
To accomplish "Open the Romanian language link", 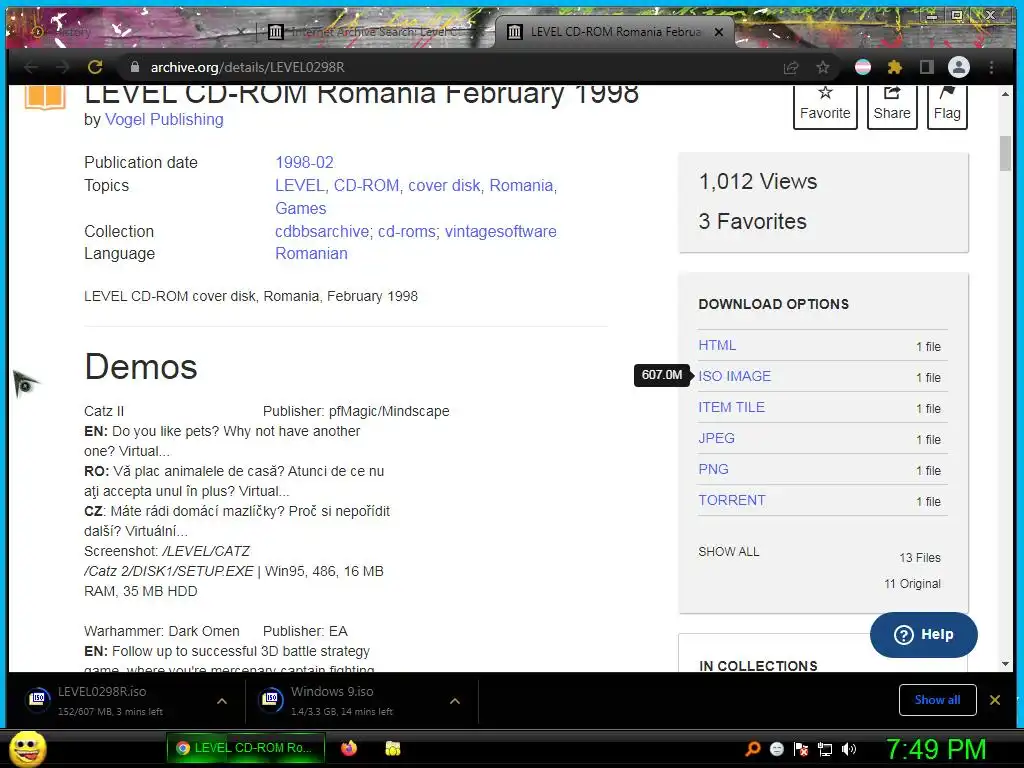I will pos(311,253).
